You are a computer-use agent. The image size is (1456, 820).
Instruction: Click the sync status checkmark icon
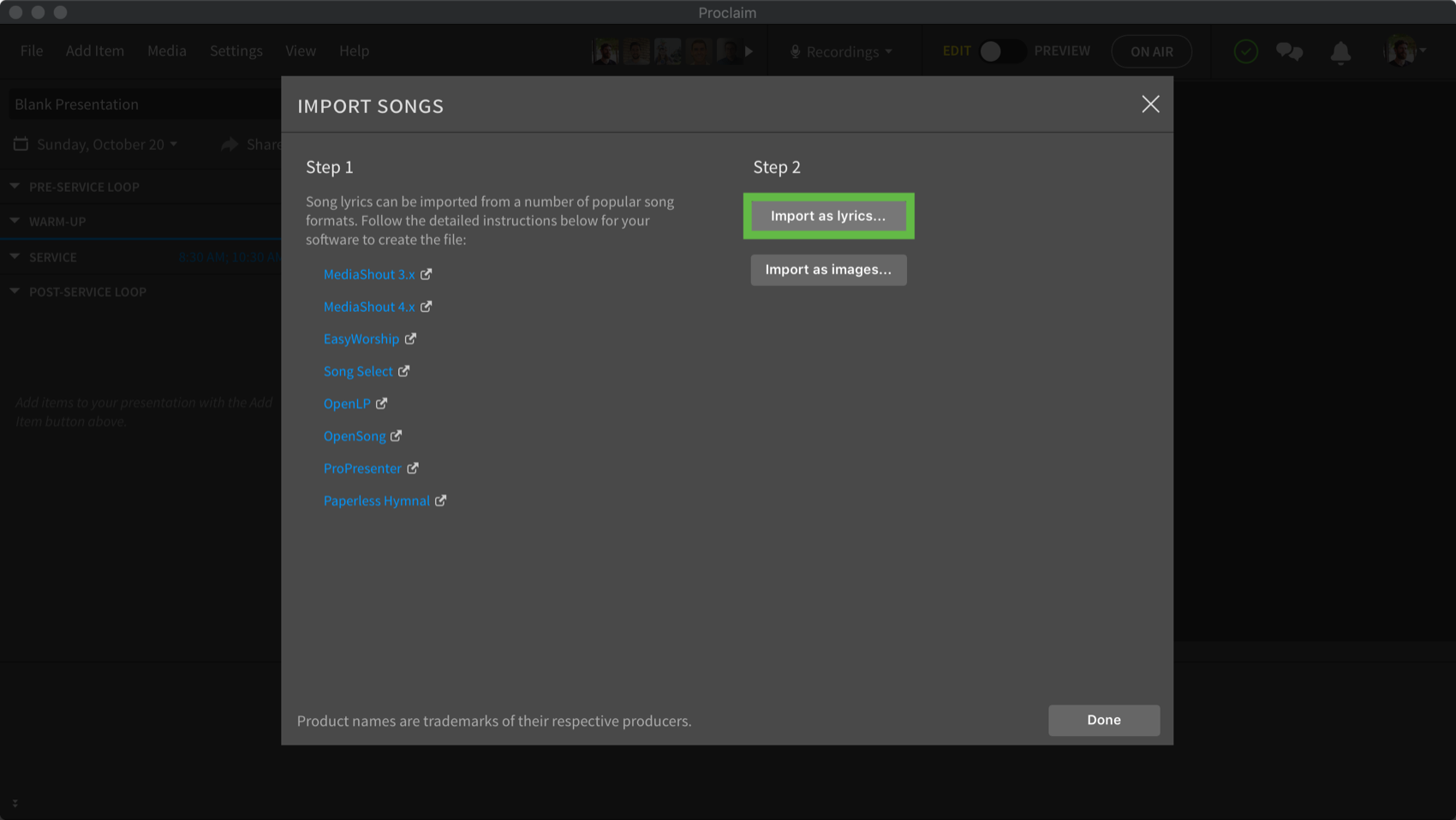coord(1245,51)
